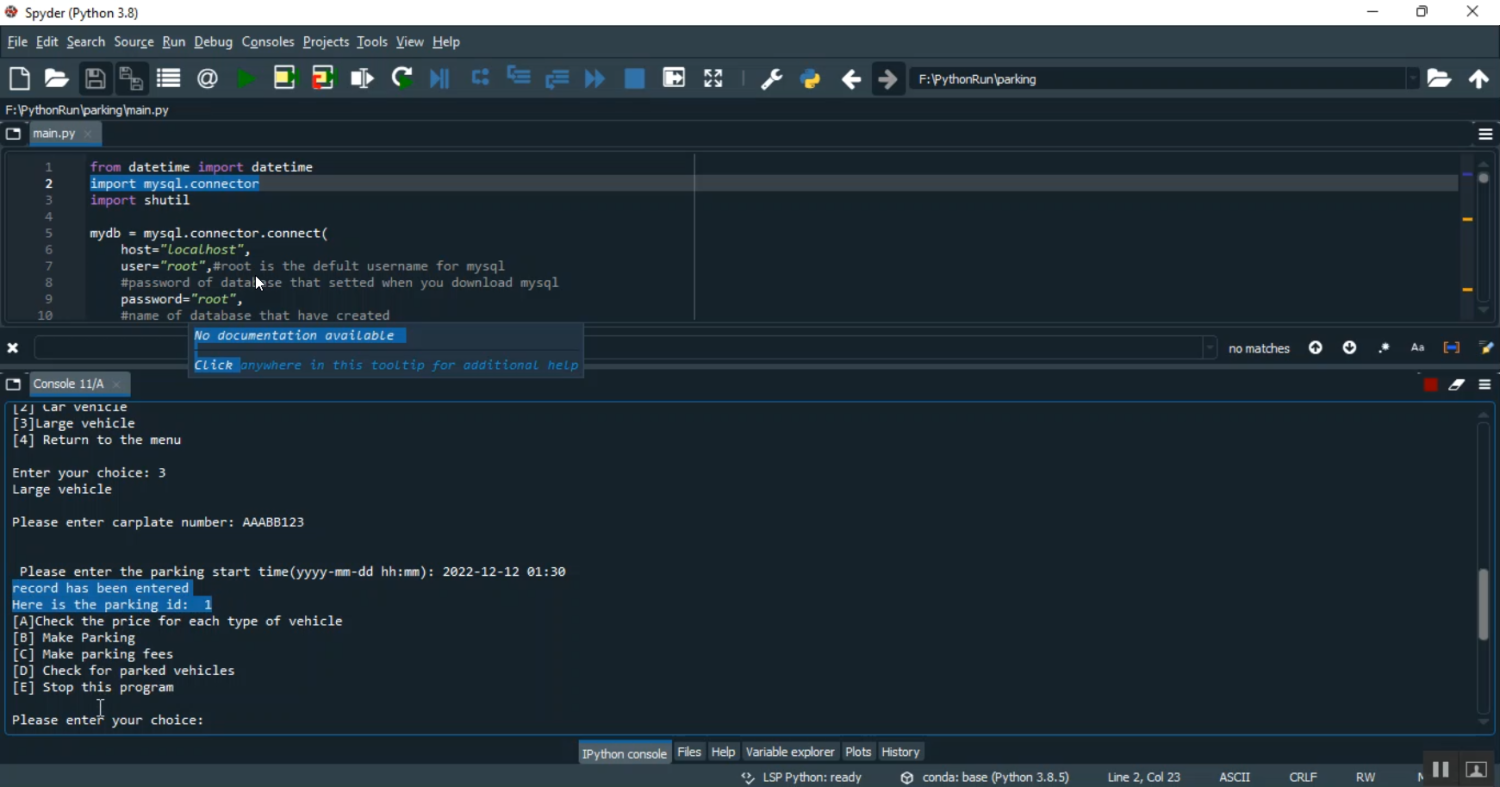
Task: Open the Debug menu
Action: (213, 42)
